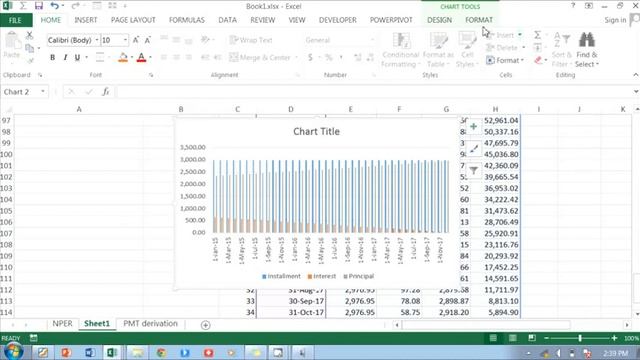Expand the Name Box dropdown for Chart 2
Screen dimensions: 640x360
pos(43,92)
